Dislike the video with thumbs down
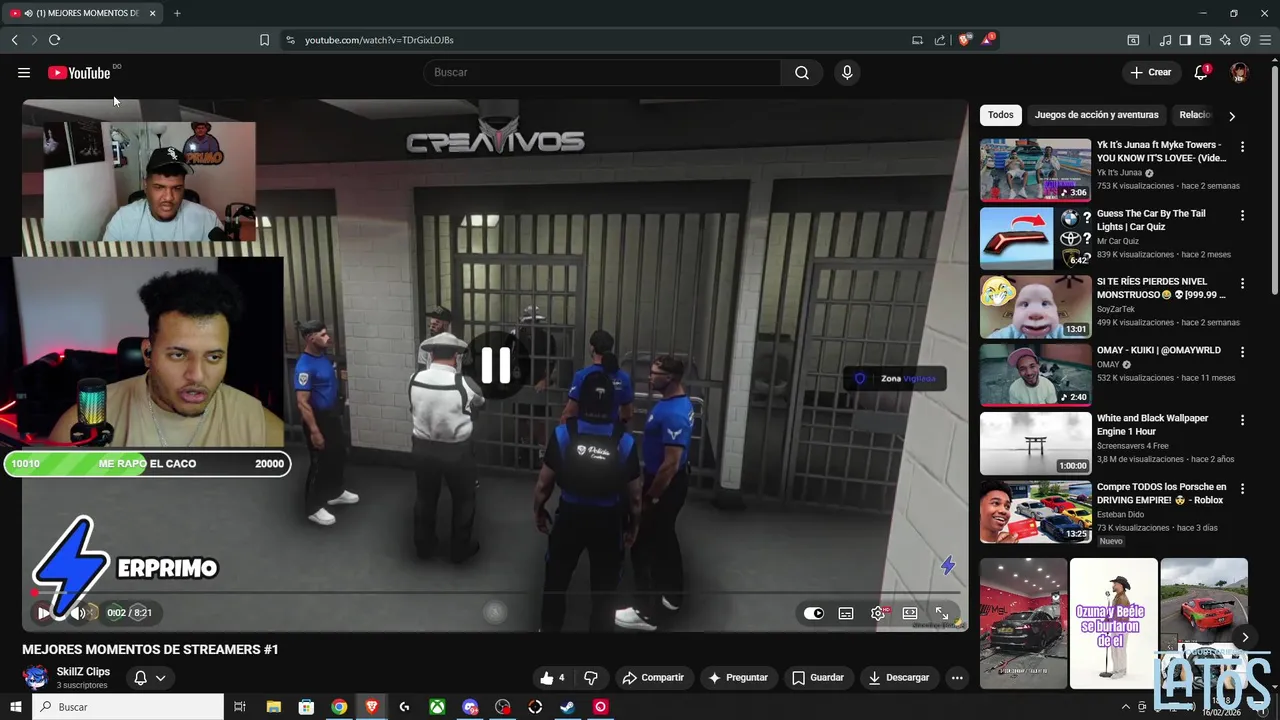The image size is (1280, 720). (x=591, y=678)
